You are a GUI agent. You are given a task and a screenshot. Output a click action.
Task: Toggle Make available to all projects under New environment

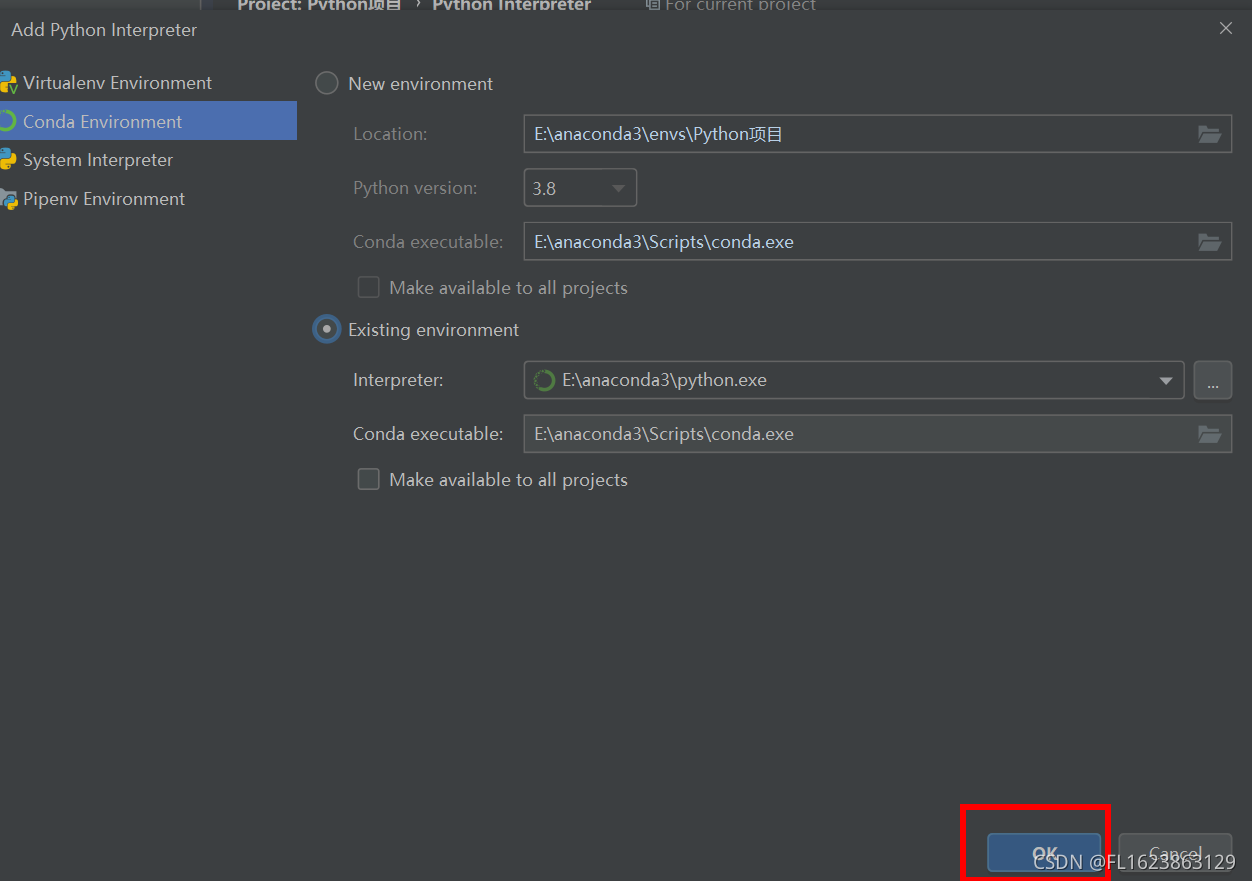(x=369, y=287)
